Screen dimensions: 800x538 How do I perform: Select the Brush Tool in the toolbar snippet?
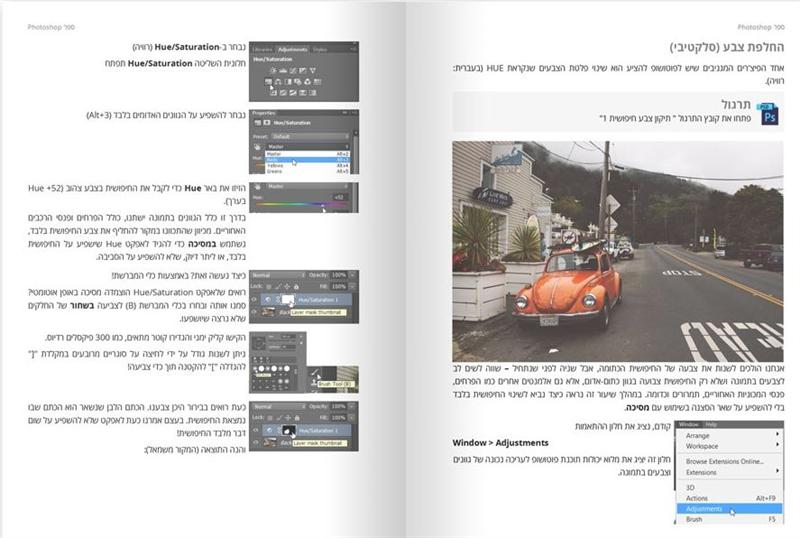tap(316, 374)
